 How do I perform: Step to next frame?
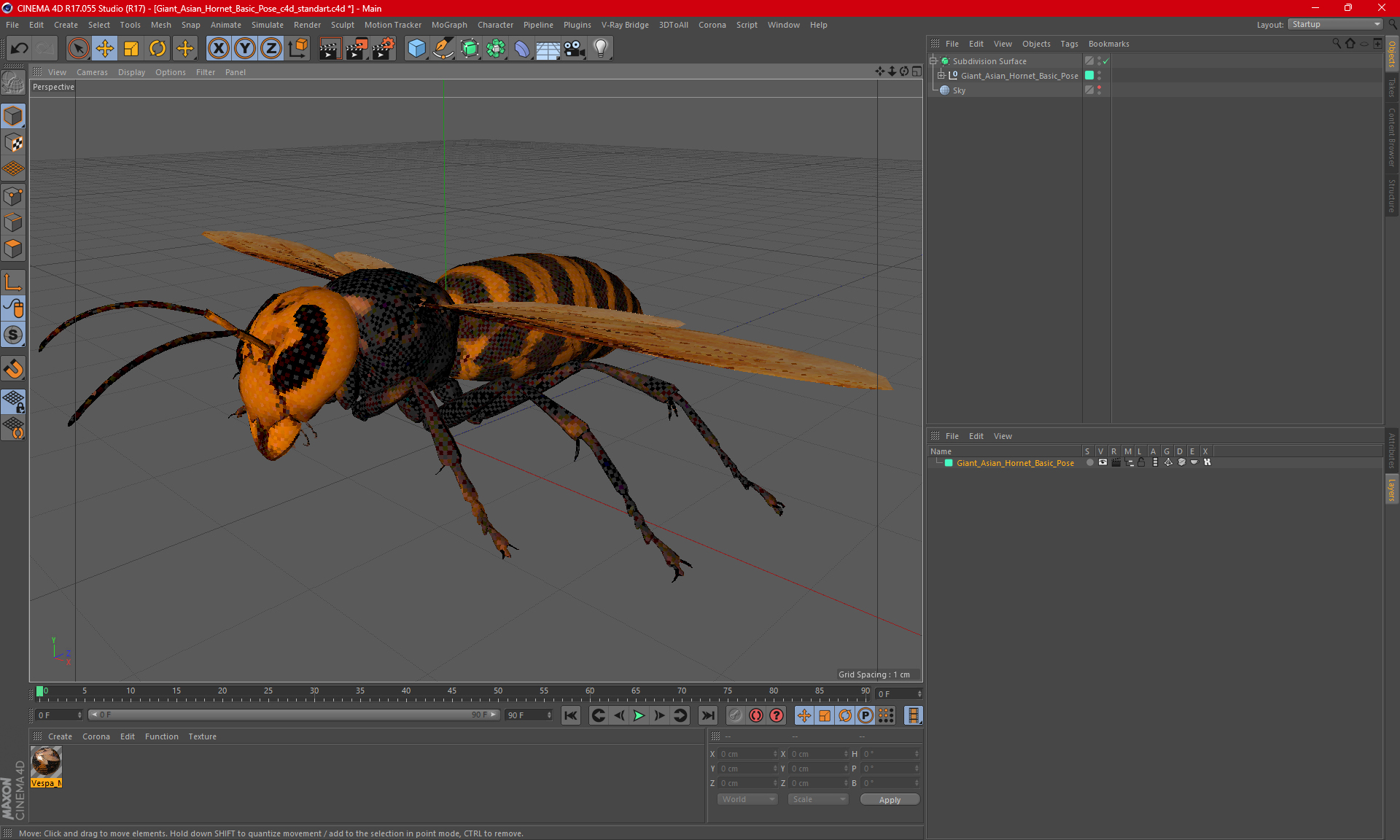pyautogui.click(x=659, y=715)
